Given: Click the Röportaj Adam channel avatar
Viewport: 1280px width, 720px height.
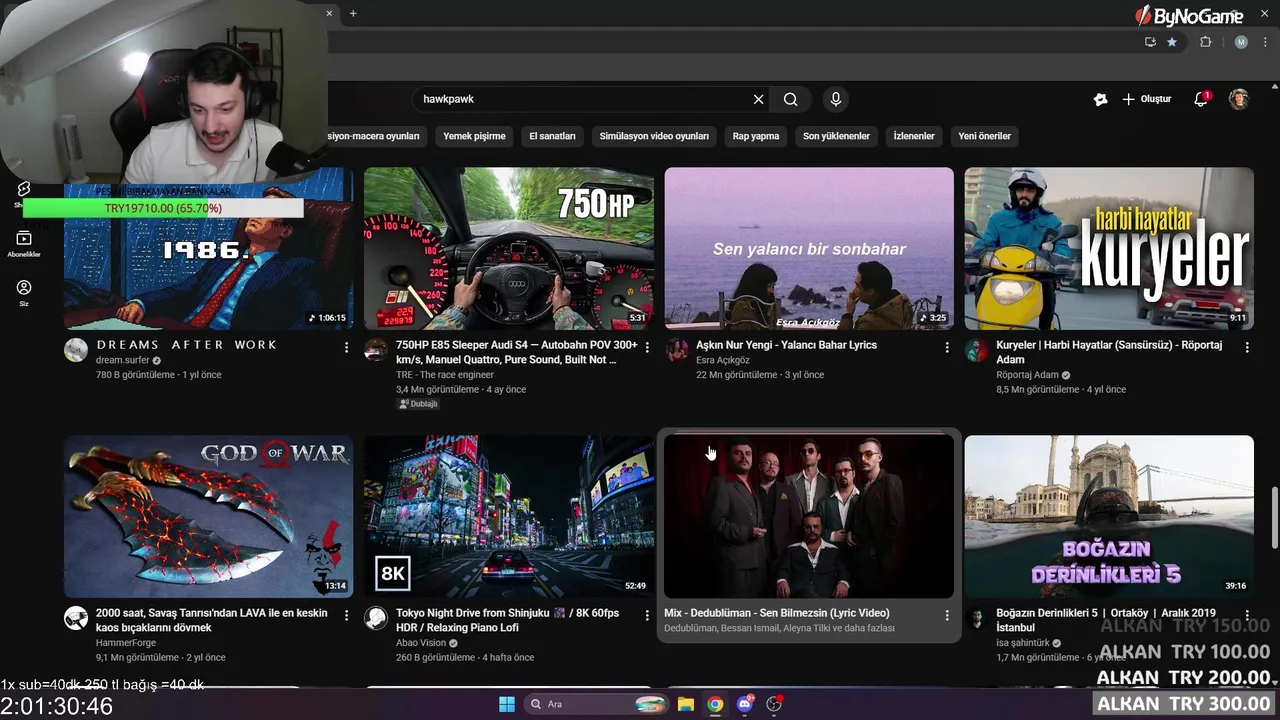Looking at the screenshot, I should pos(976,350).
